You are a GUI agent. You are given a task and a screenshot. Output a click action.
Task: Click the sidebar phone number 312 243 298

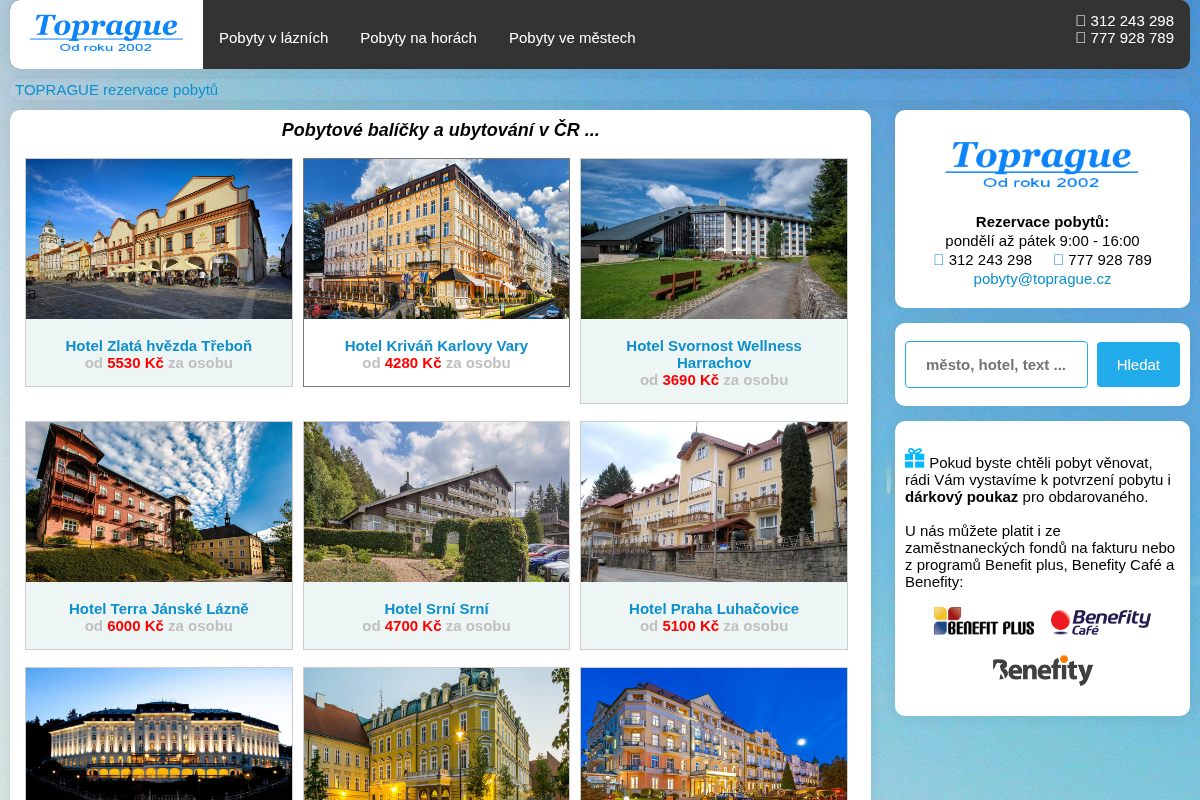pos(990,260)
